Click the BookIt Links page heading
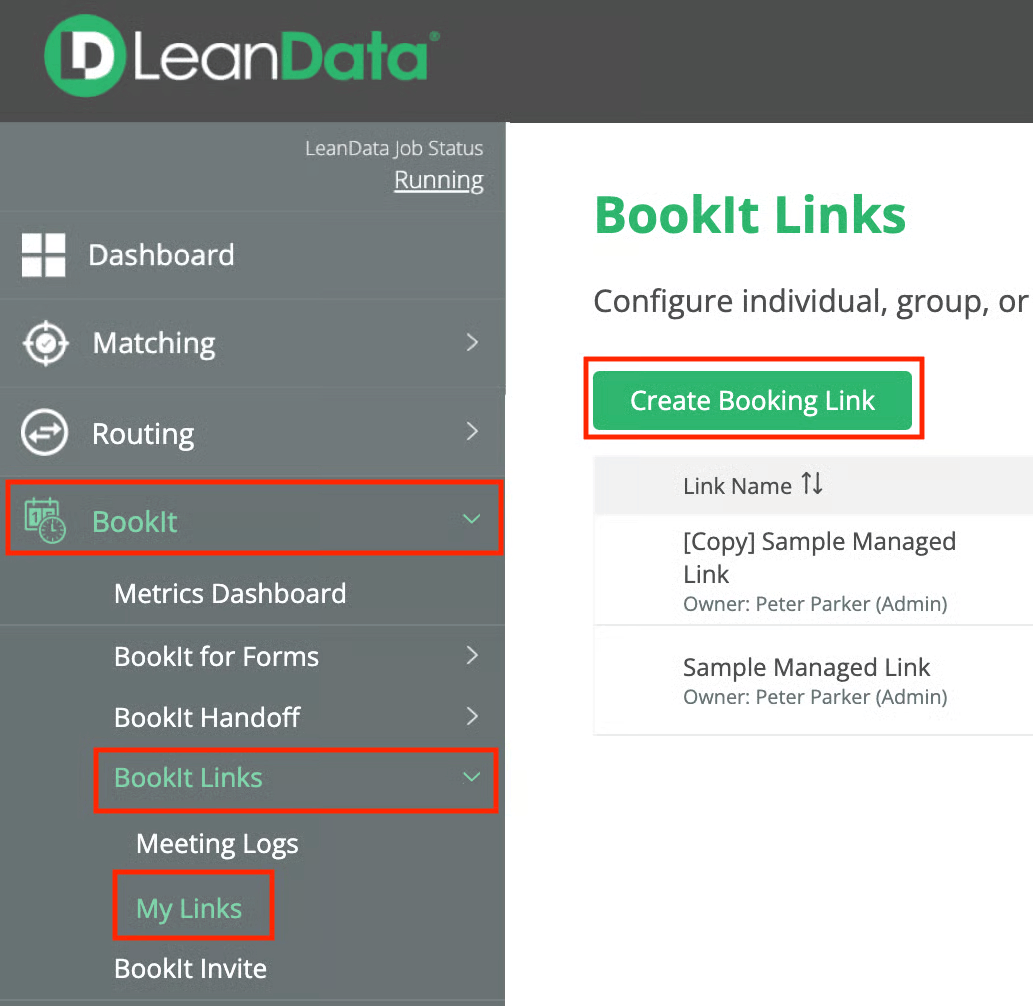Screen dimensions: 1033x1006 [x=750, y=215]
